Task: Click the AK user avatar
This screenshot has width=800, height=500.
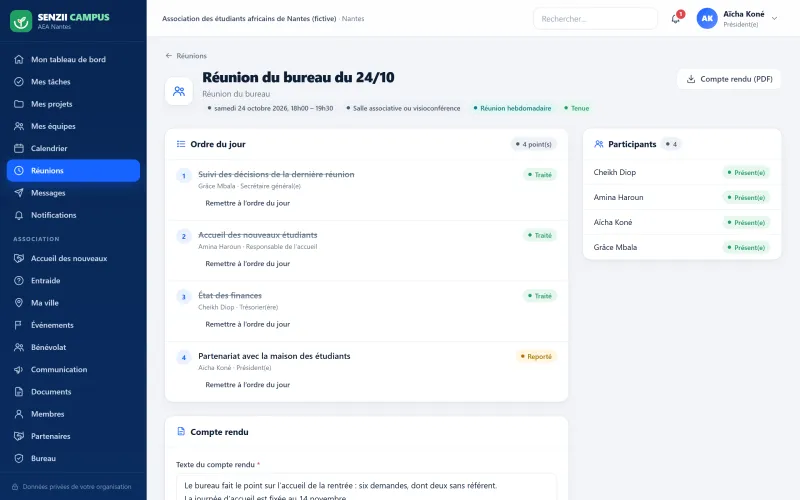Action: tap(707, 18)
